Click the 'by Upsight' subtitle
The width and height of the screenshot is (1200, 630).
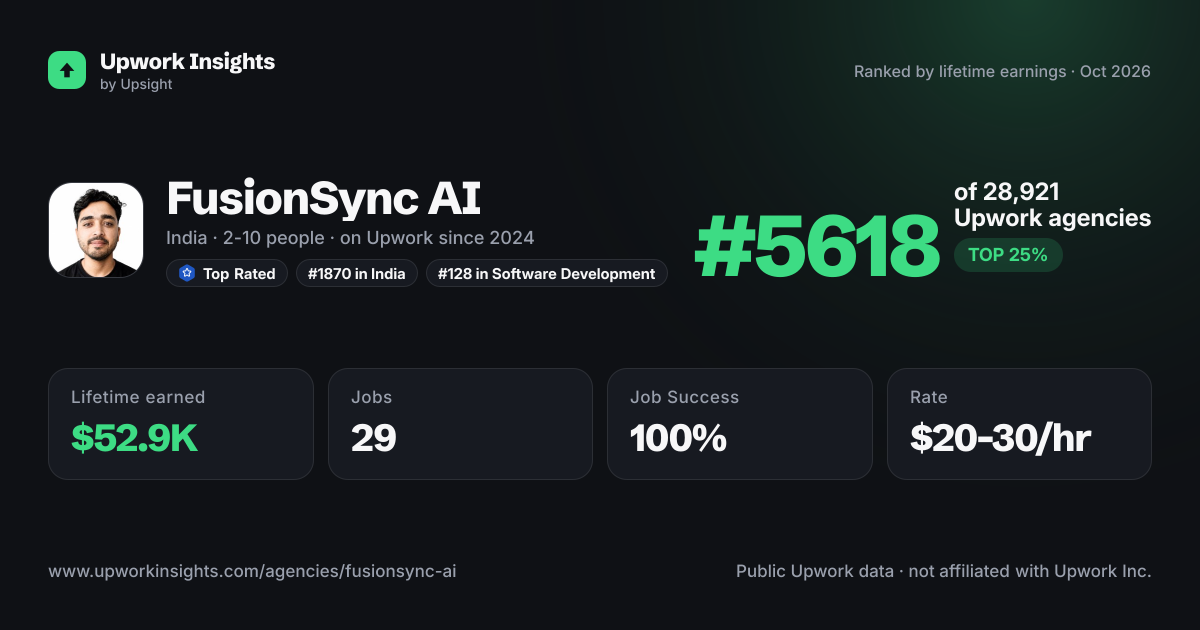(136, 85)
